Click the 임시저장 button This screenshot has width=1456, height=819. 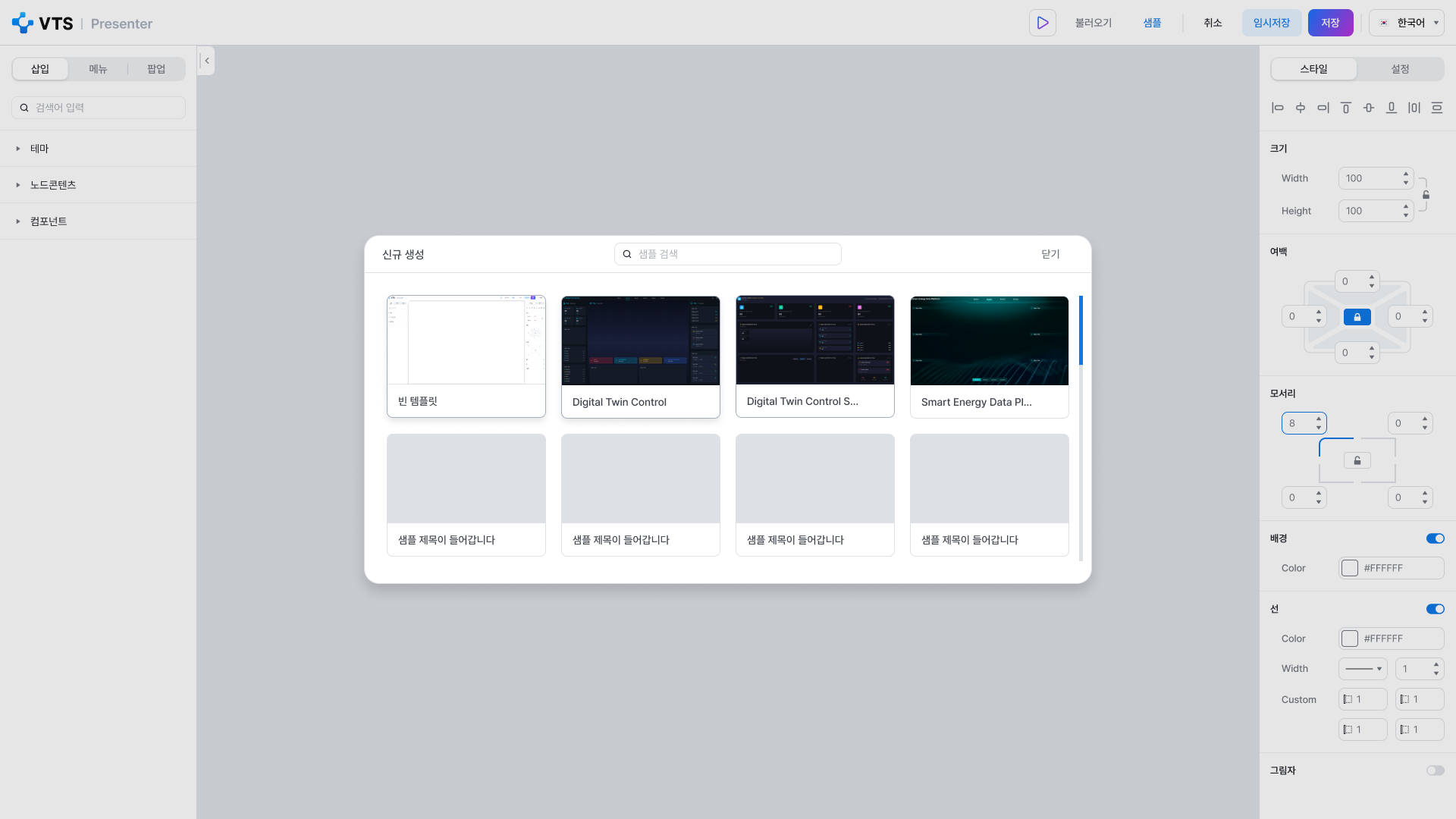[x=1272, y=23]
